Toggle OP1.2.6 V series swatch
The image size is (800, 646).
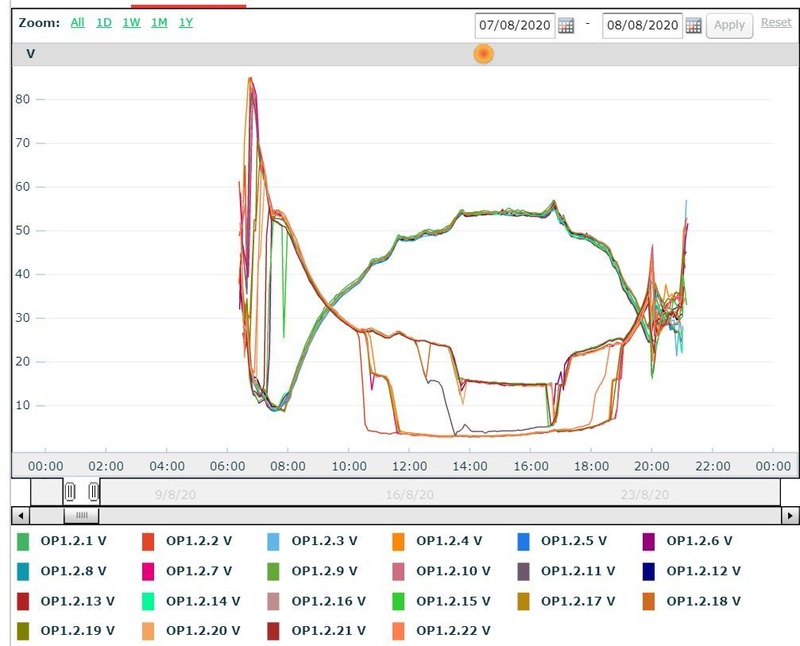coord(648,541)
